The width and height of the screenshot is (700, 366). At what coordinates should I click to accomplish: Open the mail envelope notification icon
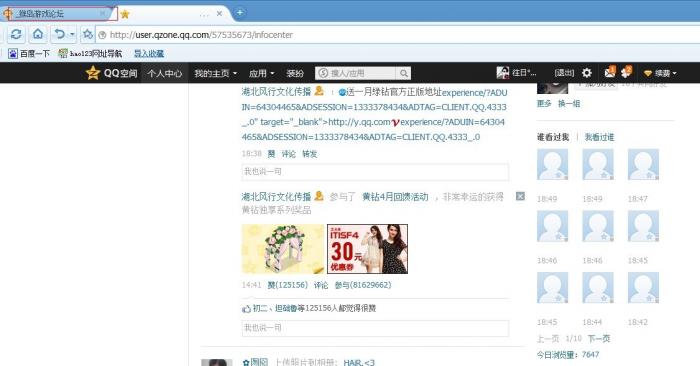(x=609, y=72)
